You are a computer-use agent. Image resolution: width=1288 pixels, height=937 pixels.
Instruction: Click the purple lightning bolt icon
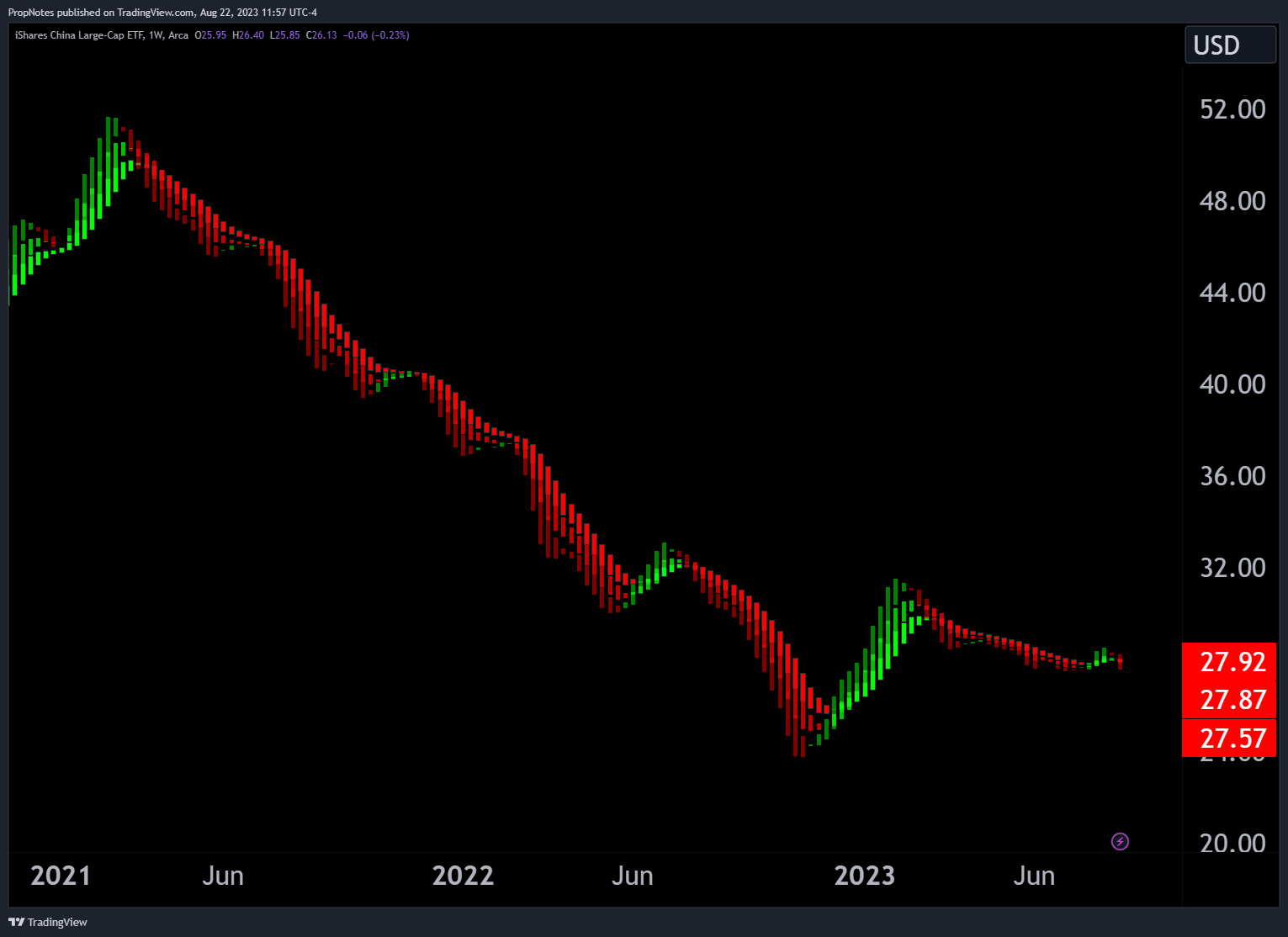pyautogui.click(x=1120, y=841)
